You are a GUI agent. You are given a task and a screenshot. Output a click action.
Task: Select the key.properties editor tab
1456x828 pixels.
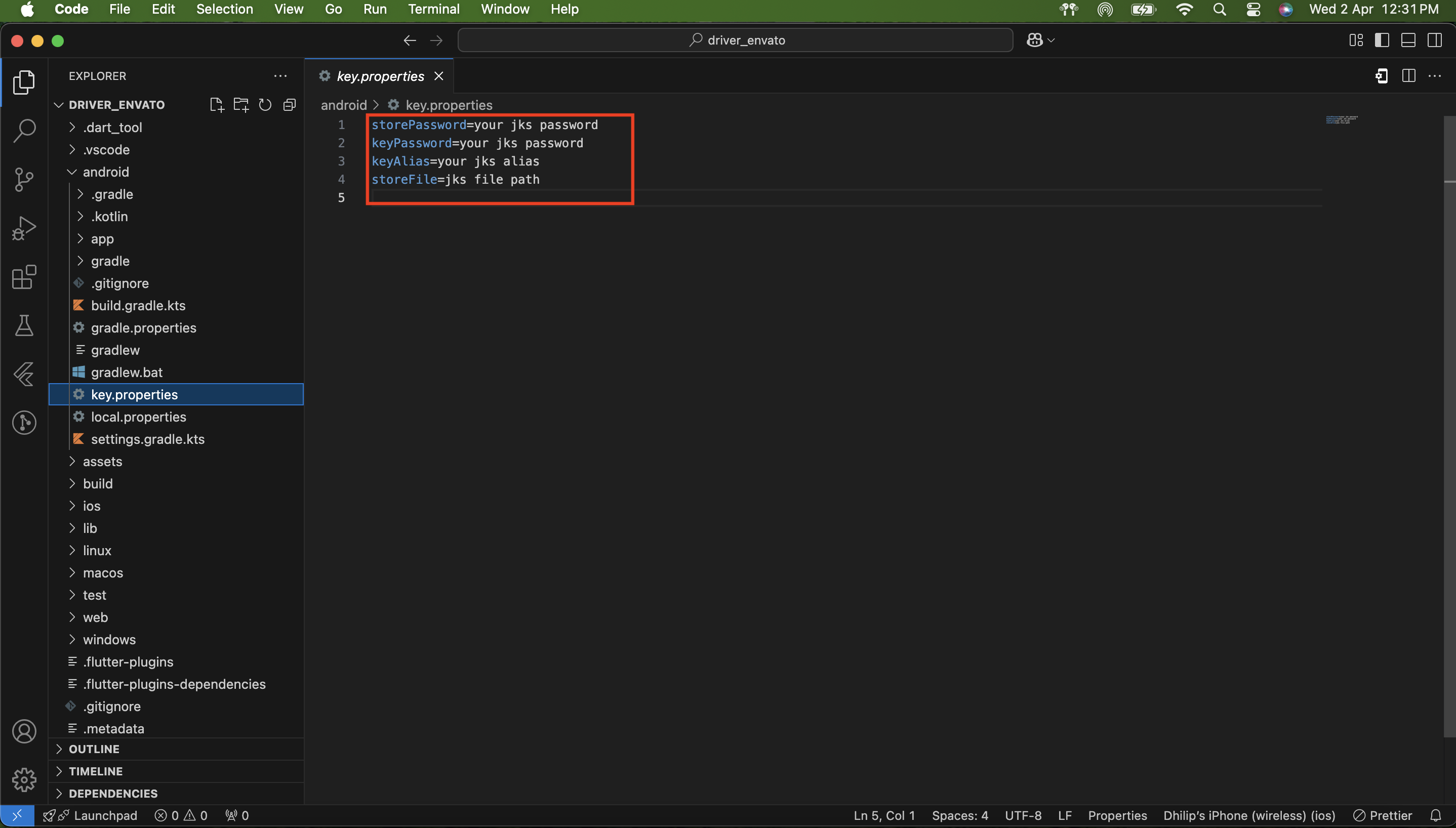(380, 76)
